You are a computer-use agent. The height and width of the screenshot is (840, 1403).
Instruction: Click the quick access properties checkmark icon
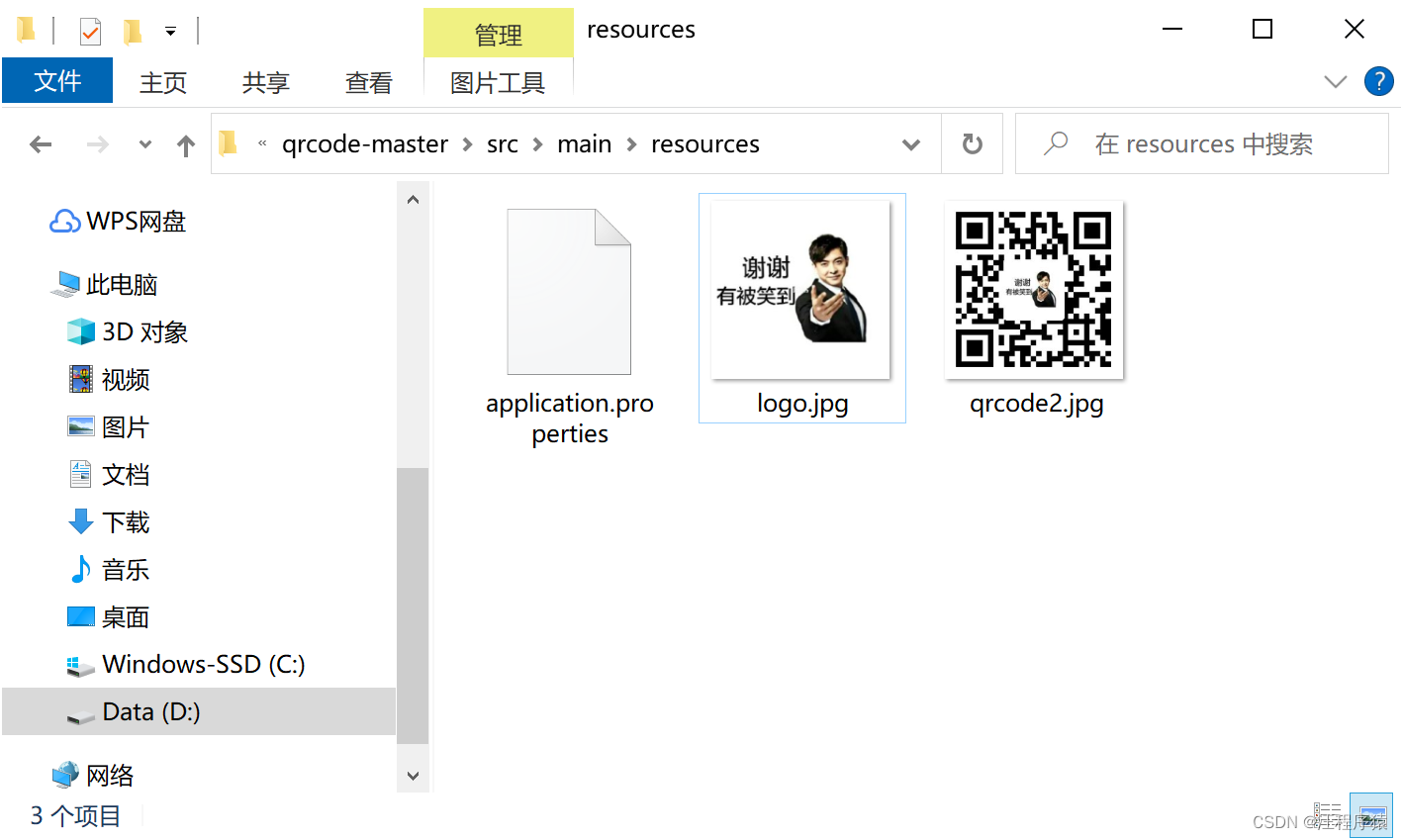[90, 32]
